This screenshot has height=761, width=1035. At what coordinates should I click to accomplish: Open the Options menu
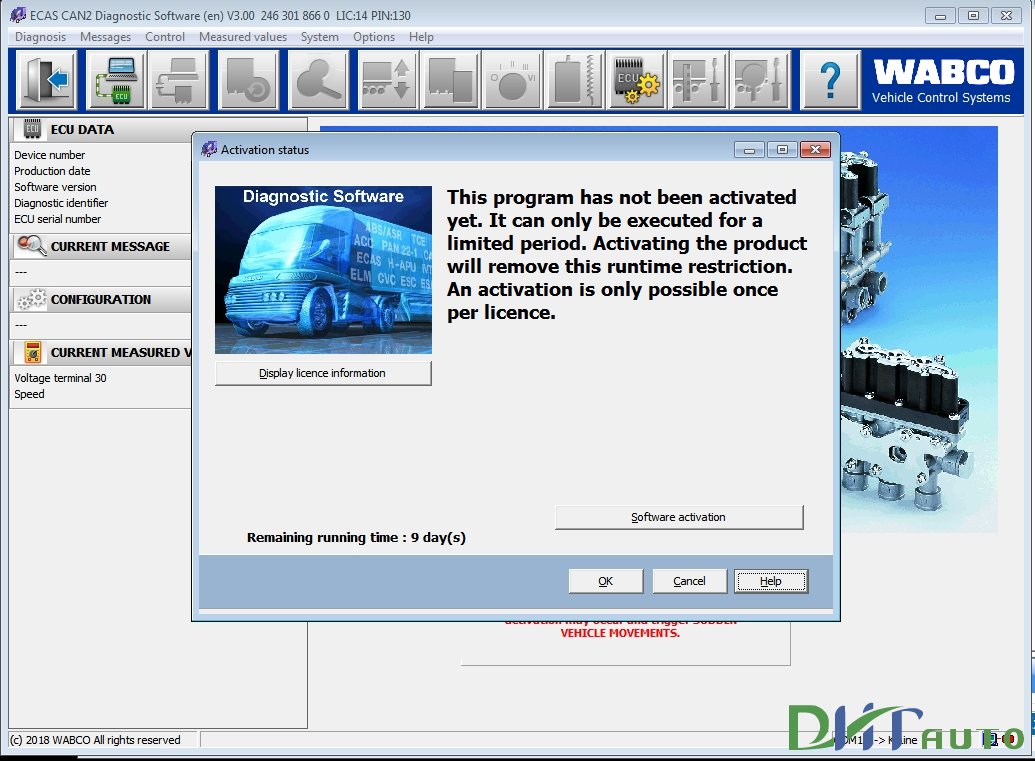pyautogui.click(x=373, y=37)
